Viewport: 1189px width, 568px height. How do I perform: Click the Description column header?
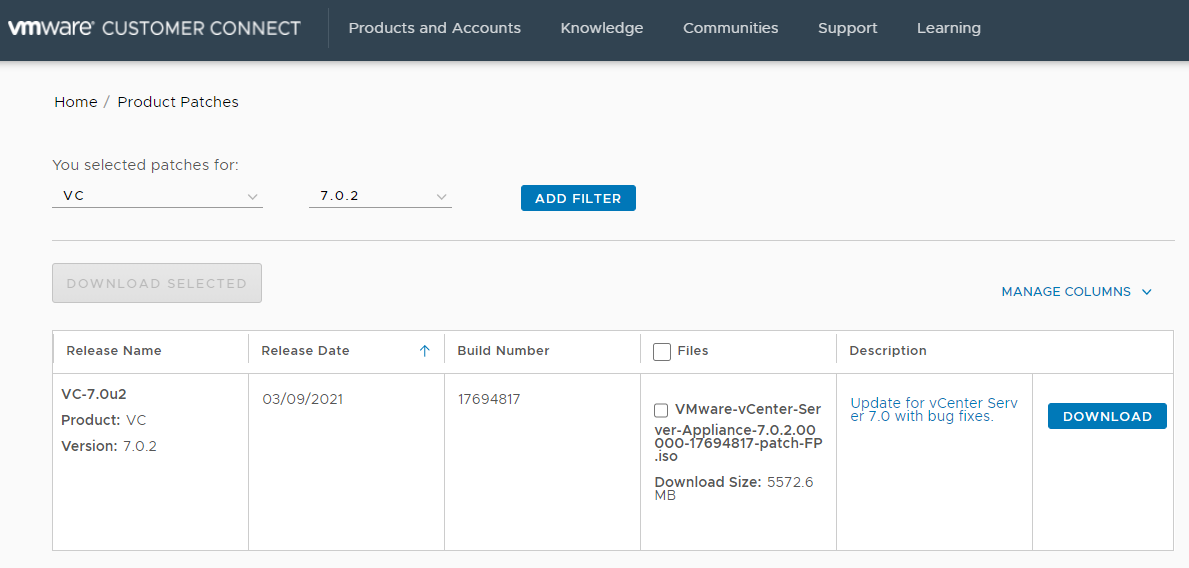(x=888, y=350)
